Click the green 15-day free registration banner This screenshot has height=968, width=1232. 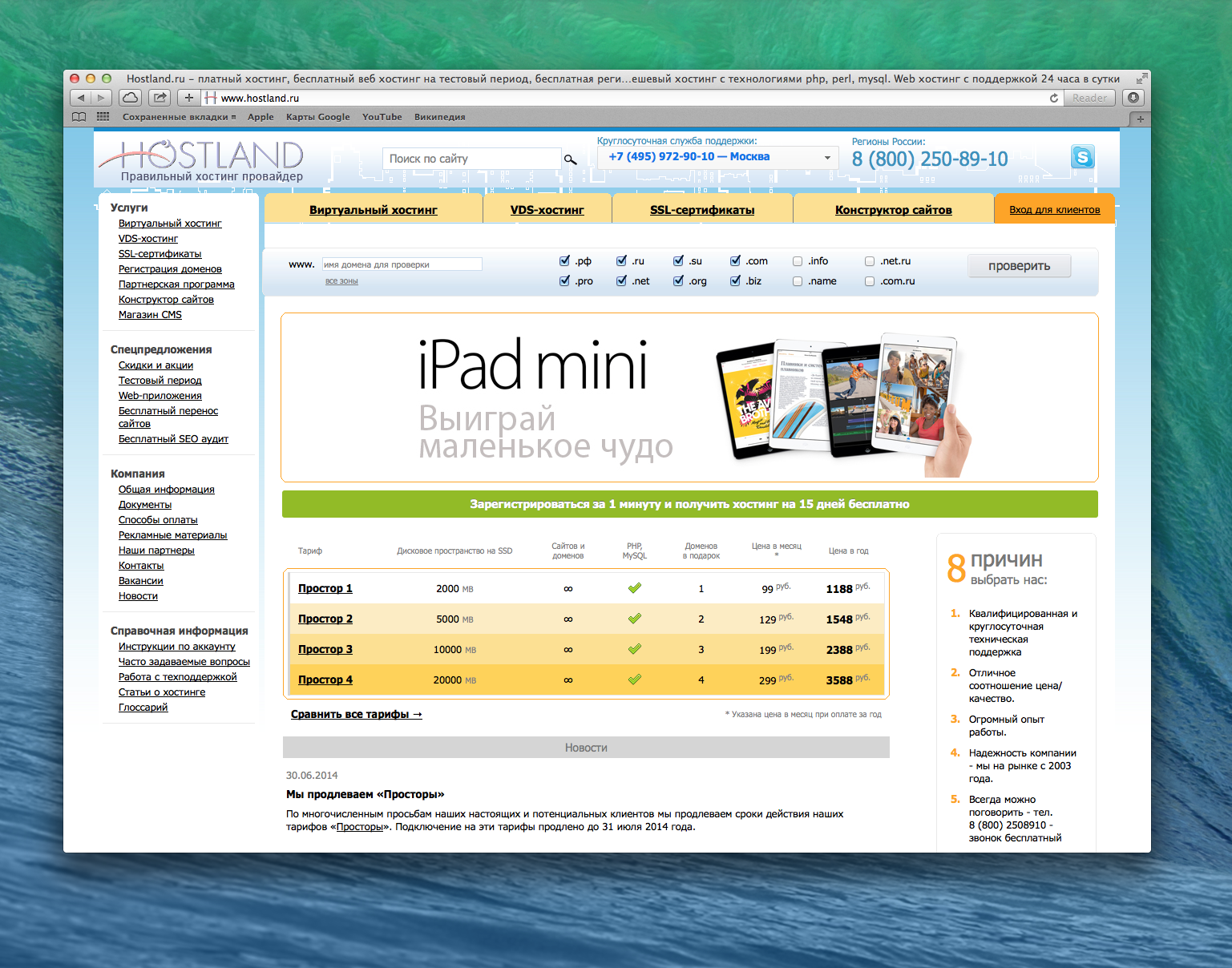[x=689, y=504]
